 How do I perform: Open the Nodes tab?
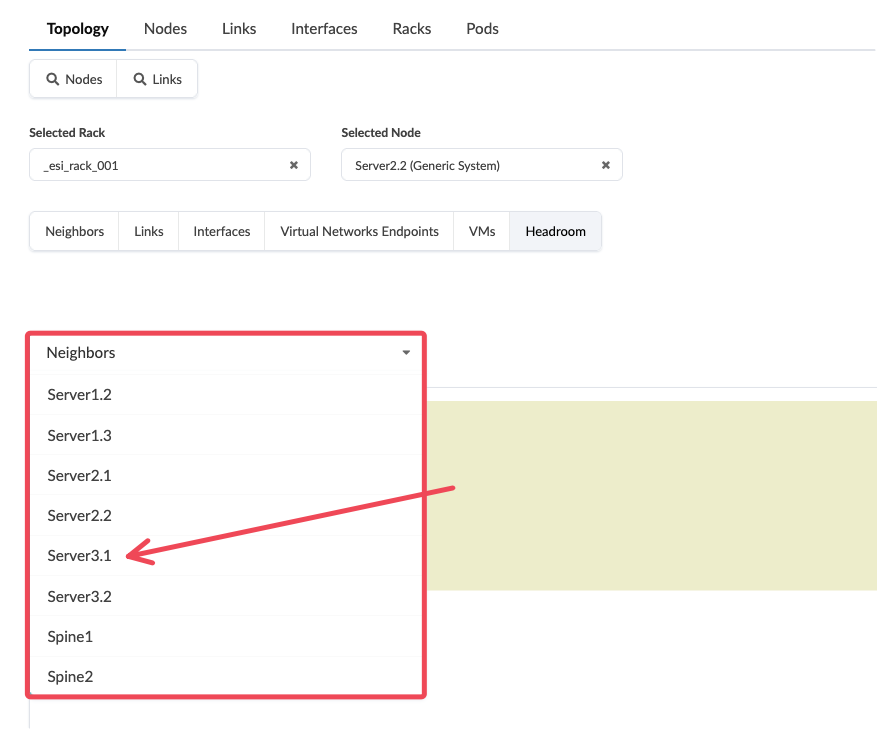[x=165, y=28]
